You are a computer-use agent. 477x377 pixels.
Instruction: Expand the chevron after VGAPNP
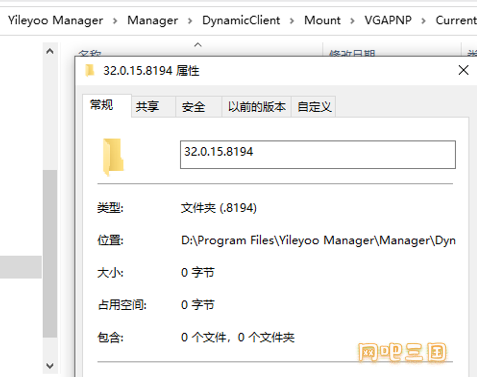[424, 21]
